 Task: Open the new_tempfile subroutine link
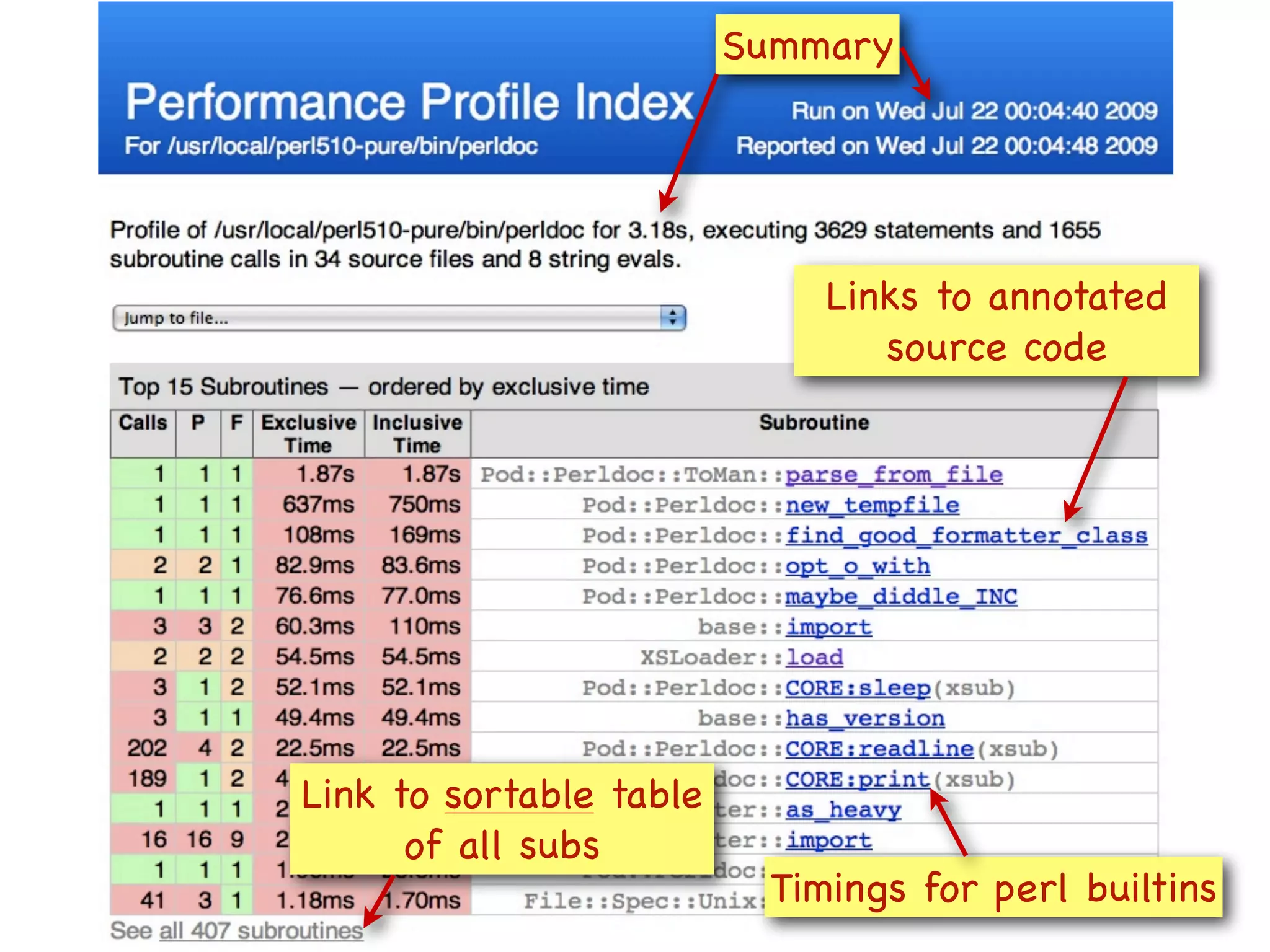tap(872, 505)
